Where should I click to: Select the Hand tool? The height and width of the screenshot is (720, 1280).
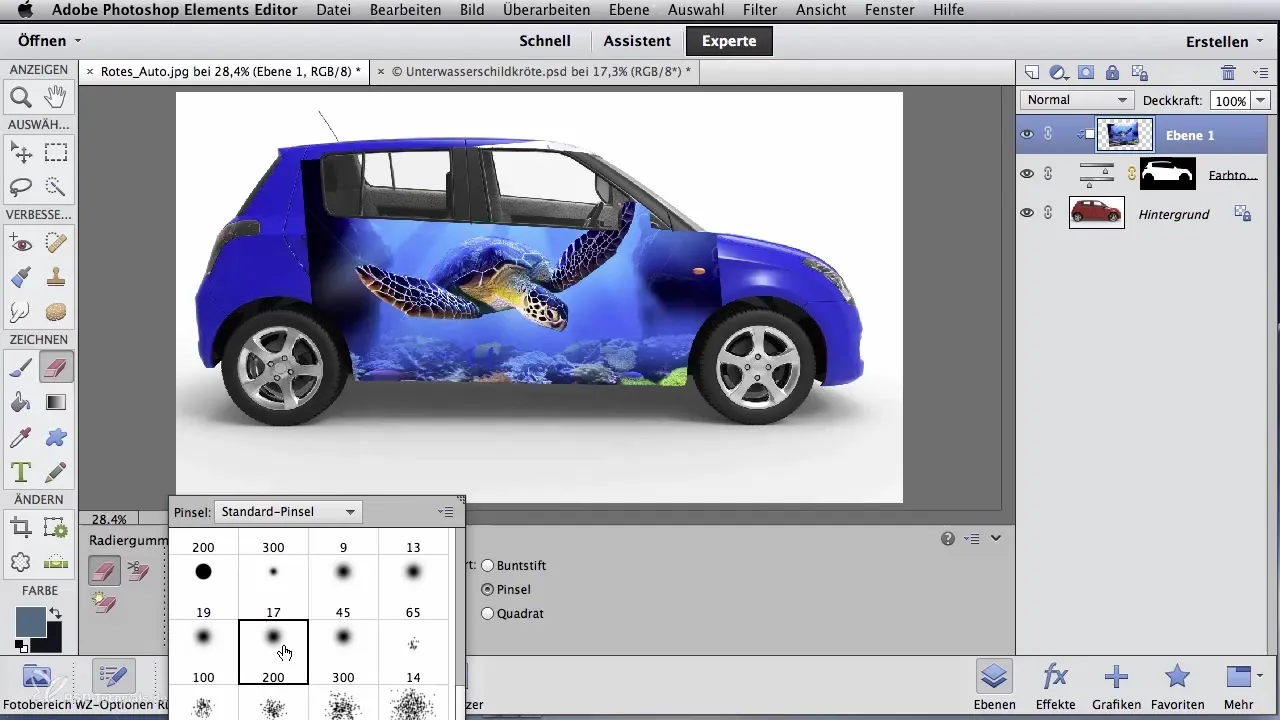click(56, 97)
